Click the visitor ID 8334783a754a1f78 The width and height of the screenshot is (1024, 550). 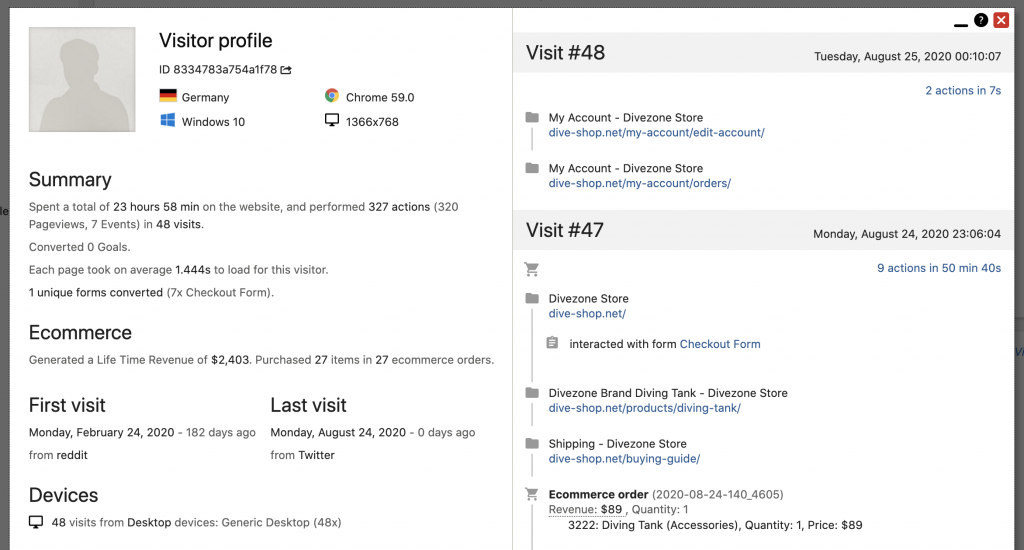tap(218, 70)
